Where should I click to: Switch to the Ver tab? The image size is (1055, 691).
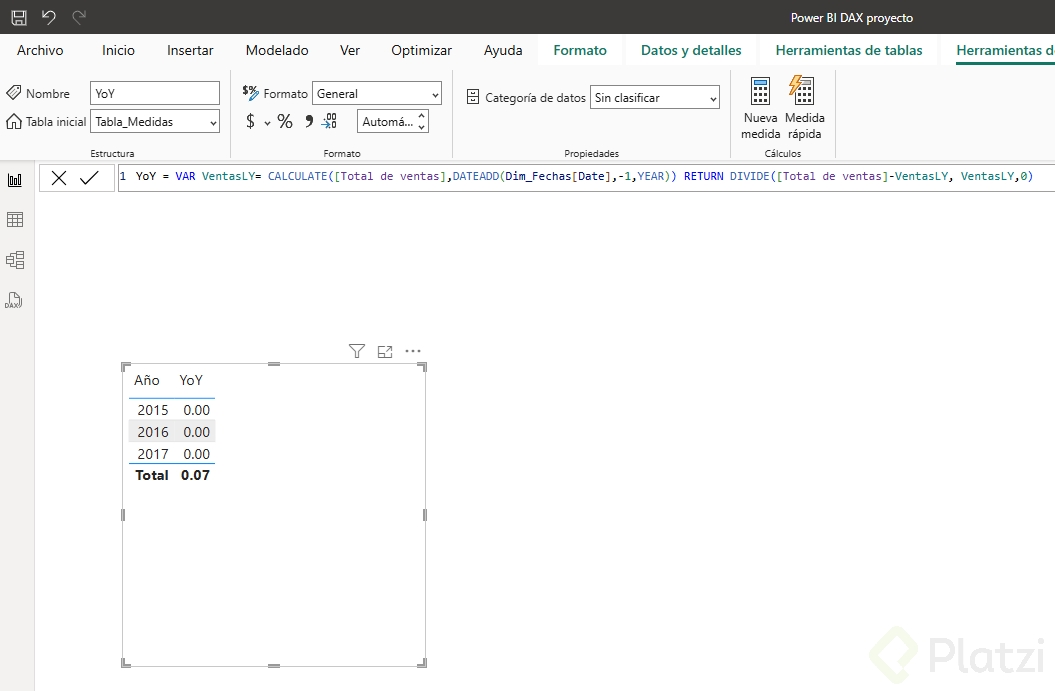point(350,50)
